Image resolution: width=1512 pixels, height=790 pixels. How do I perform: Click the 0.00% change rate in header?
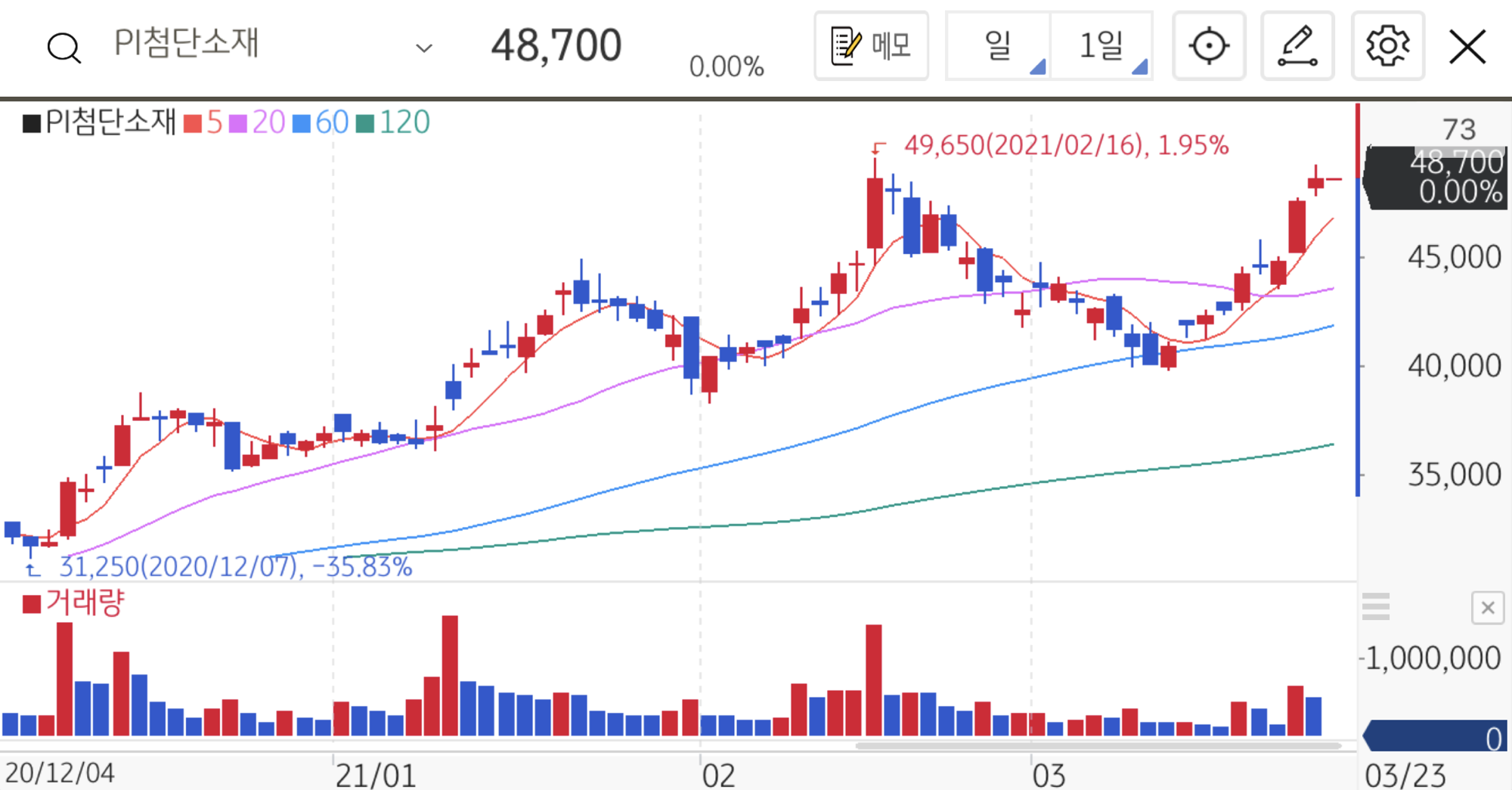tap(727, 67)
